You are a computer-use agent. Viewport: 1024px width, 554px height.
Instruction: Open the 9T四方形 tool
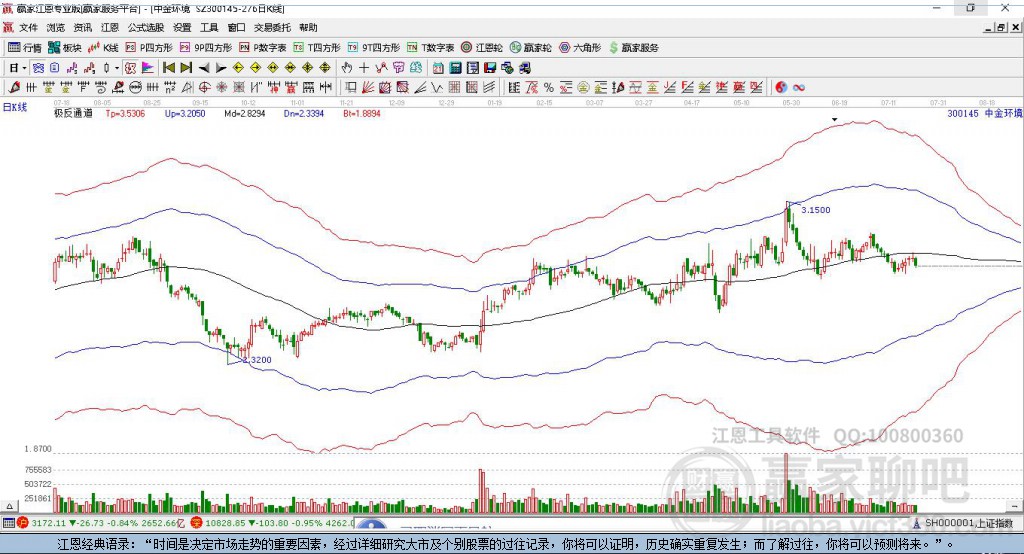pyautogui.click(x=374, y=48)
